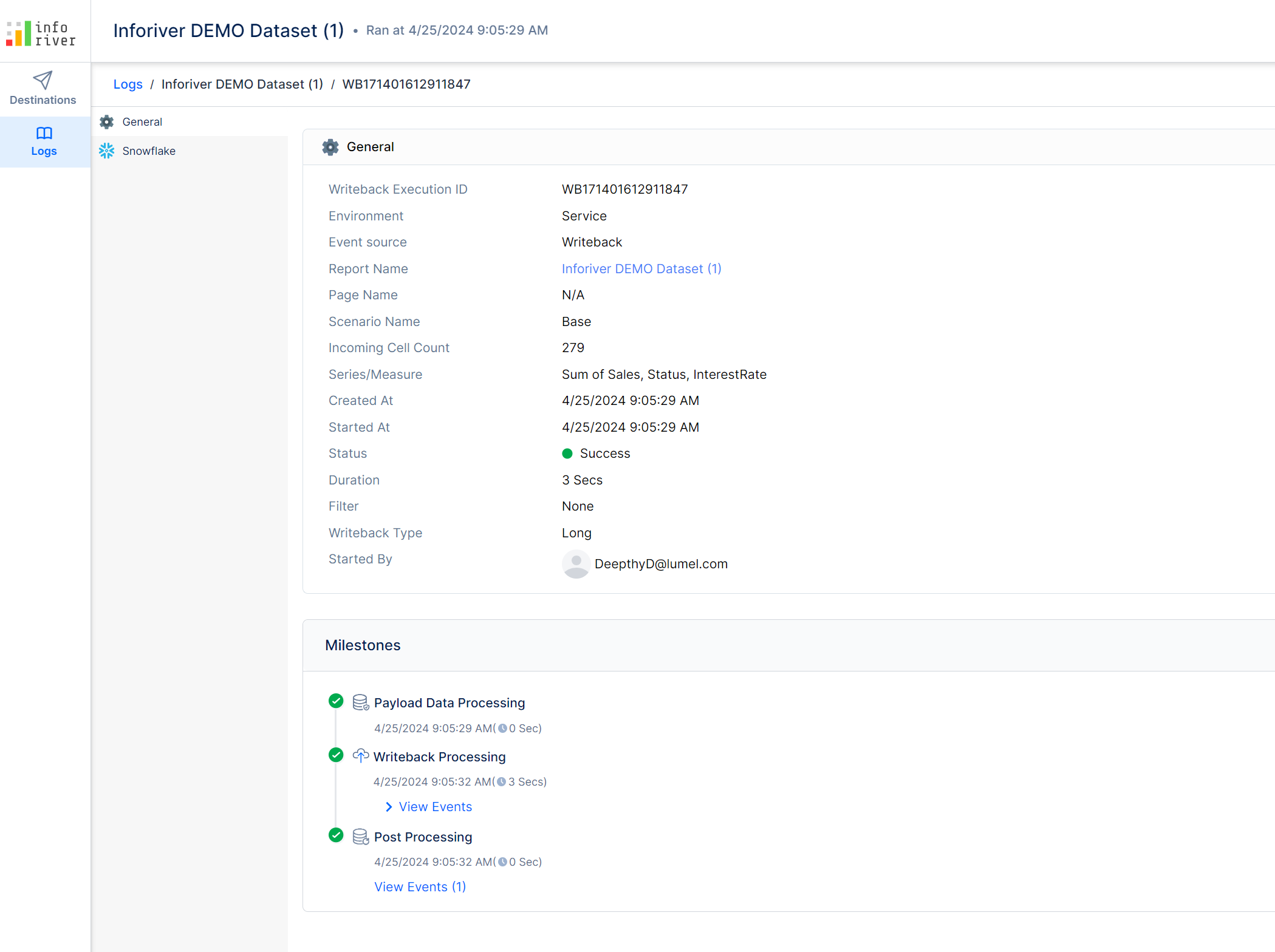Click Post Processing database icon
Viewport: 1275px width, 952px height.
(x=361, y=837)
